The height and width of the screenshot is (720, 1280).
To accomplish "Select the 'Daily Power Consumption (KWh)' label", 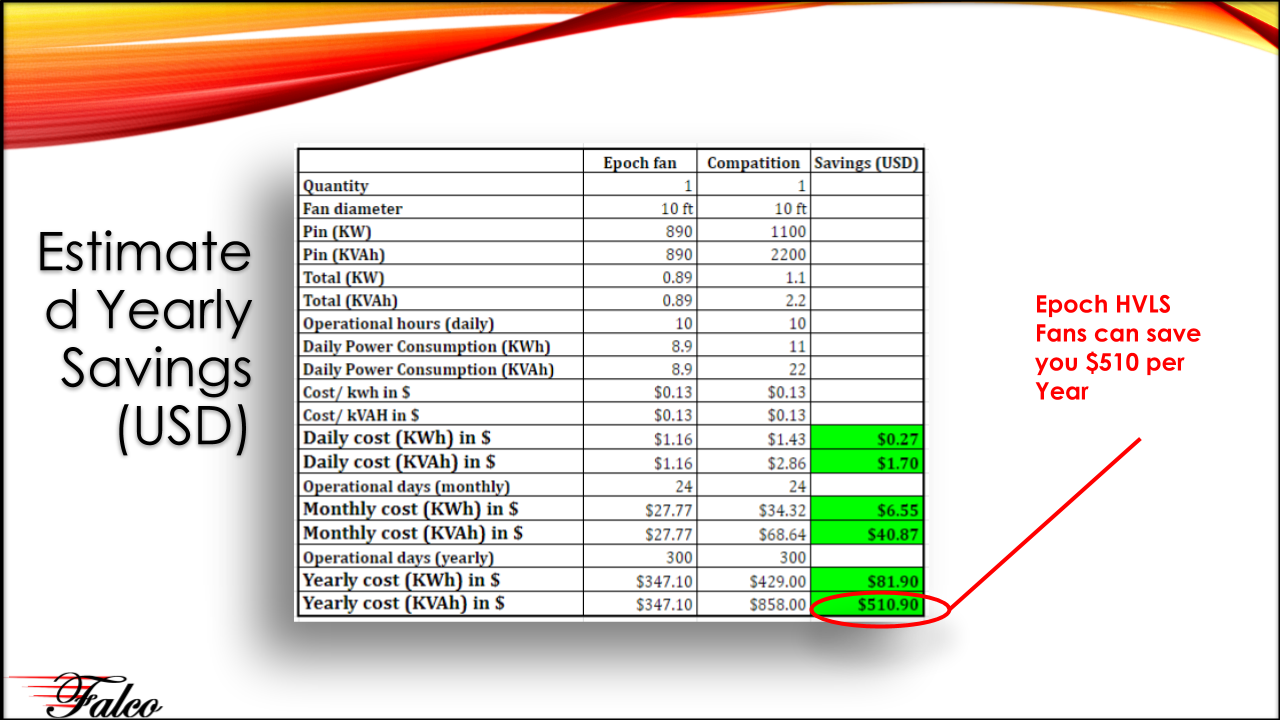I will click(x=426, y=347).
